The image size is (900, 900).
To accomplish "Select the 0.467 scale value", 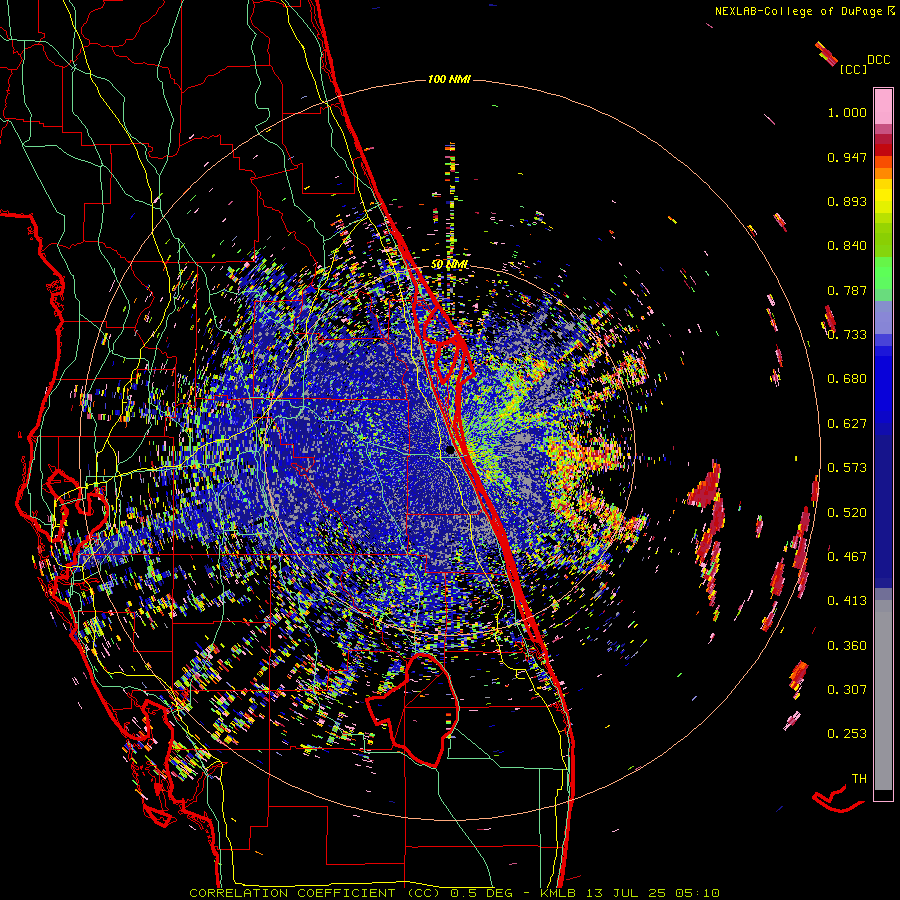I will (x=847, y=556).
